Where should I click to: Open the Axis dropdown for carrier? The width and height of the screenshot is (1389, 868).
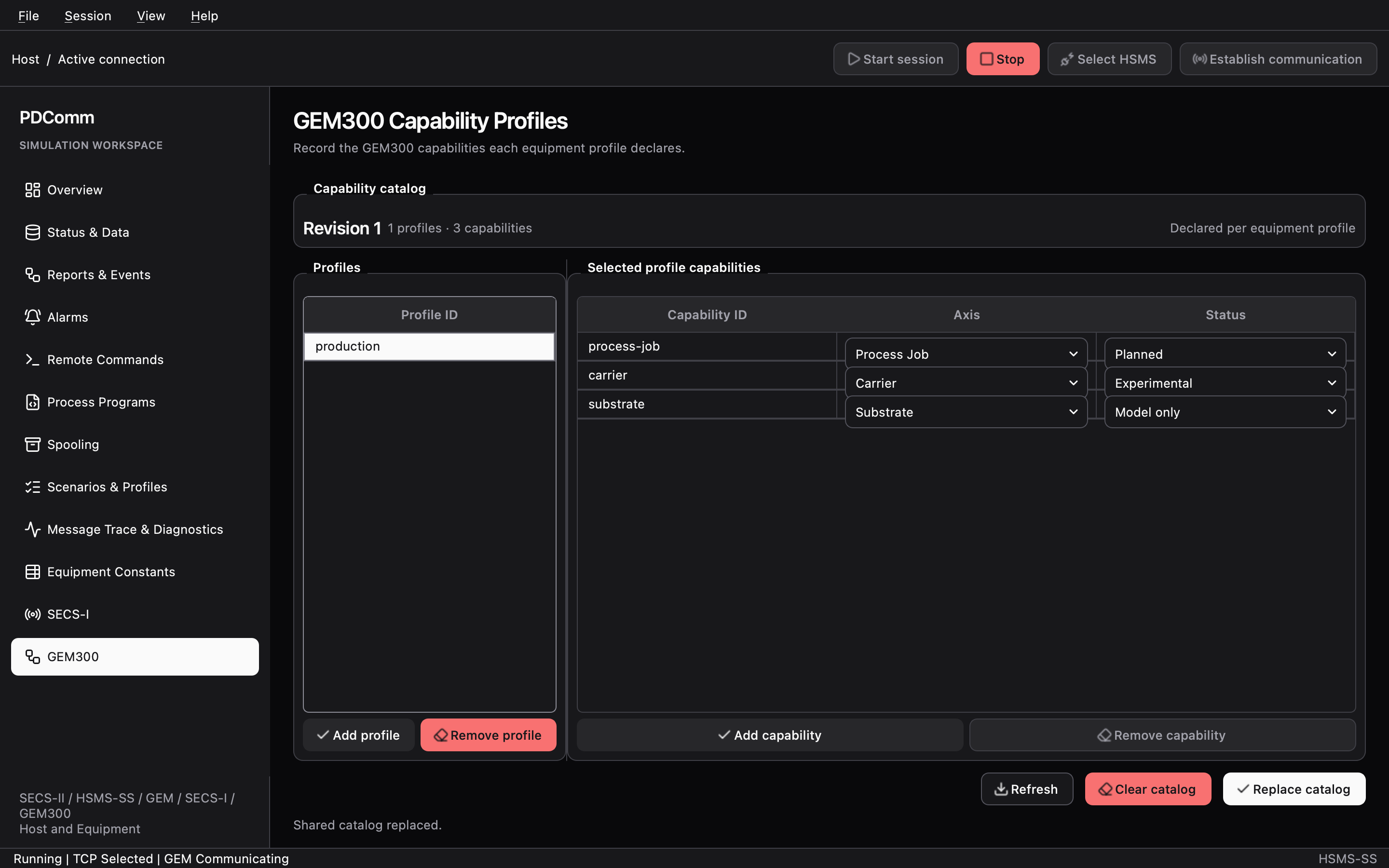point(966,383)
